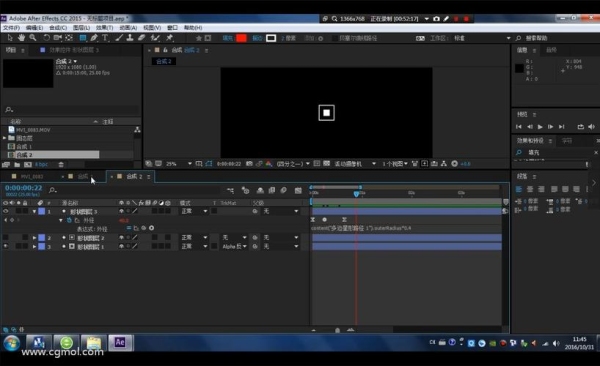
Task: Select the Selection arrow tool
Action: click(10, 38)
